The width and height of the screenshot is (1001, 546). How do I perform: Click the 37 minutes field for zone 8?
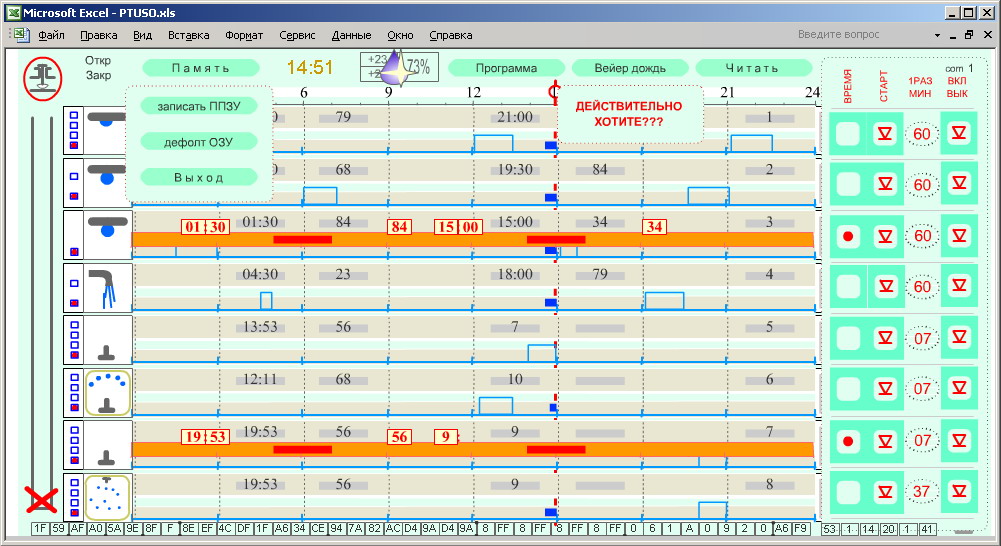point(922,492)
